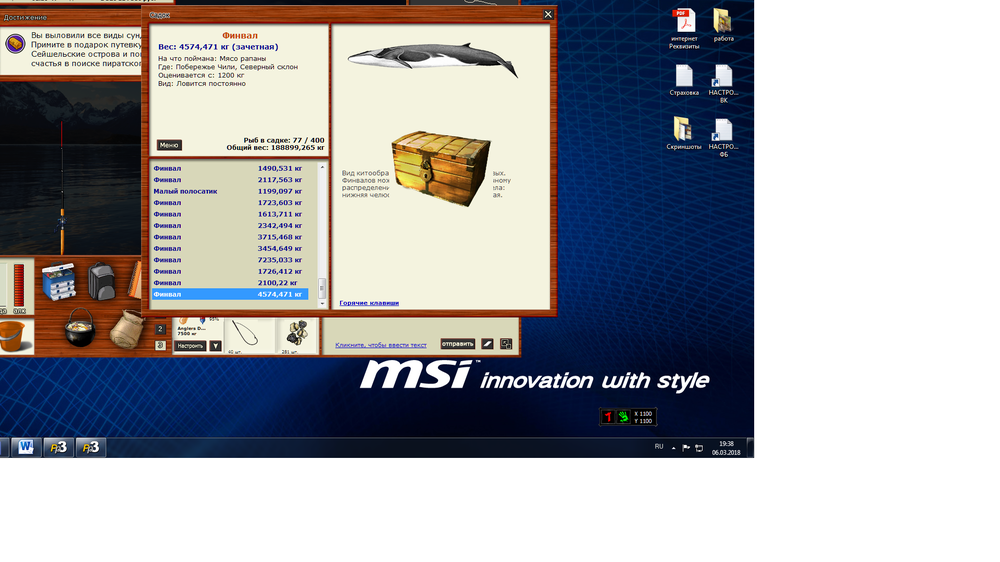
Task: Open the Горячие клавиши link
Action: (x=369, y=303)
